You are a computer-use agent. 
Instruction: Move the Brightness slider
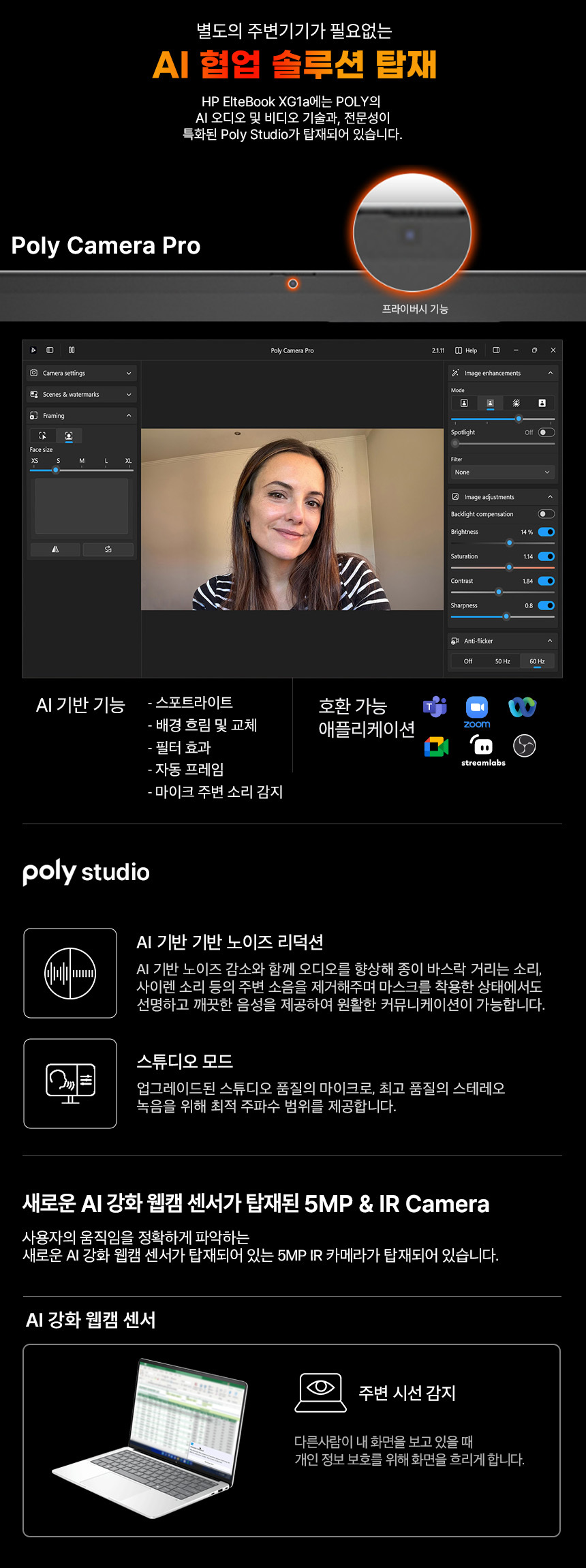click(509, 543)
